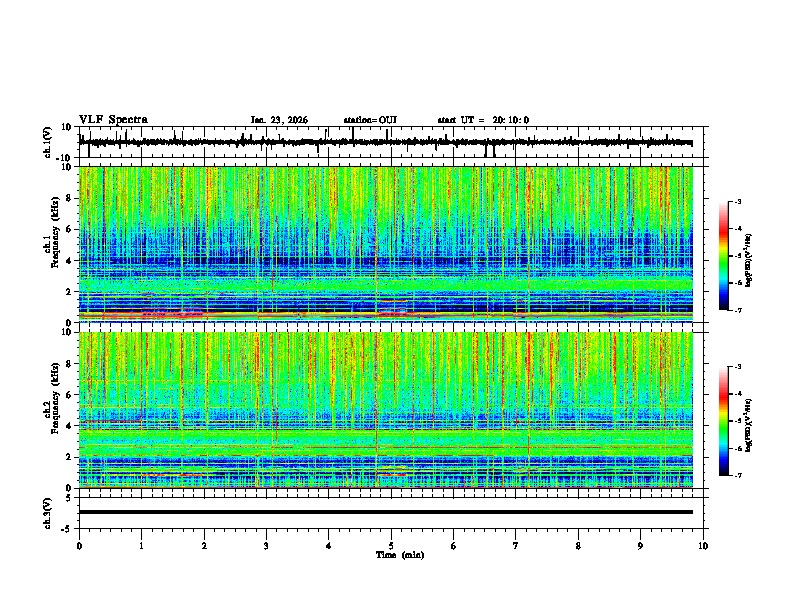Viewport: 792px width, 612px height.
Task: Click the ch.1 "Frequency (kHz)" axis label
Action: 55,233
